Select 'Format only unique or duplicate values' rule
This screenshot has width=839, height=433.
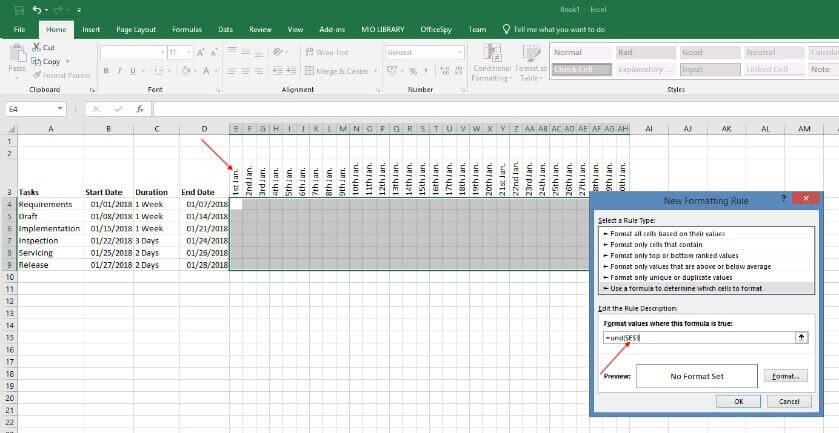pos(668,276)
